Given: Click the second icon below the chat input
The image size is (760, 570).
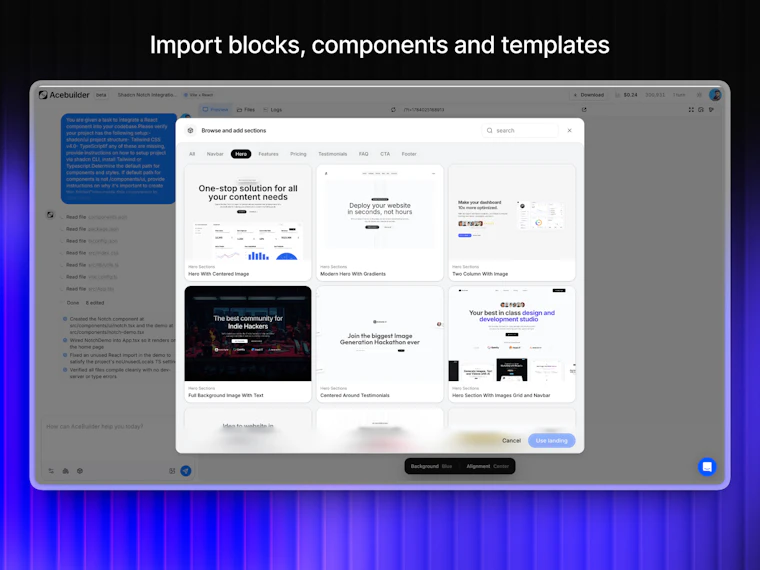Looking at the screenshot, I should point(65,471).
